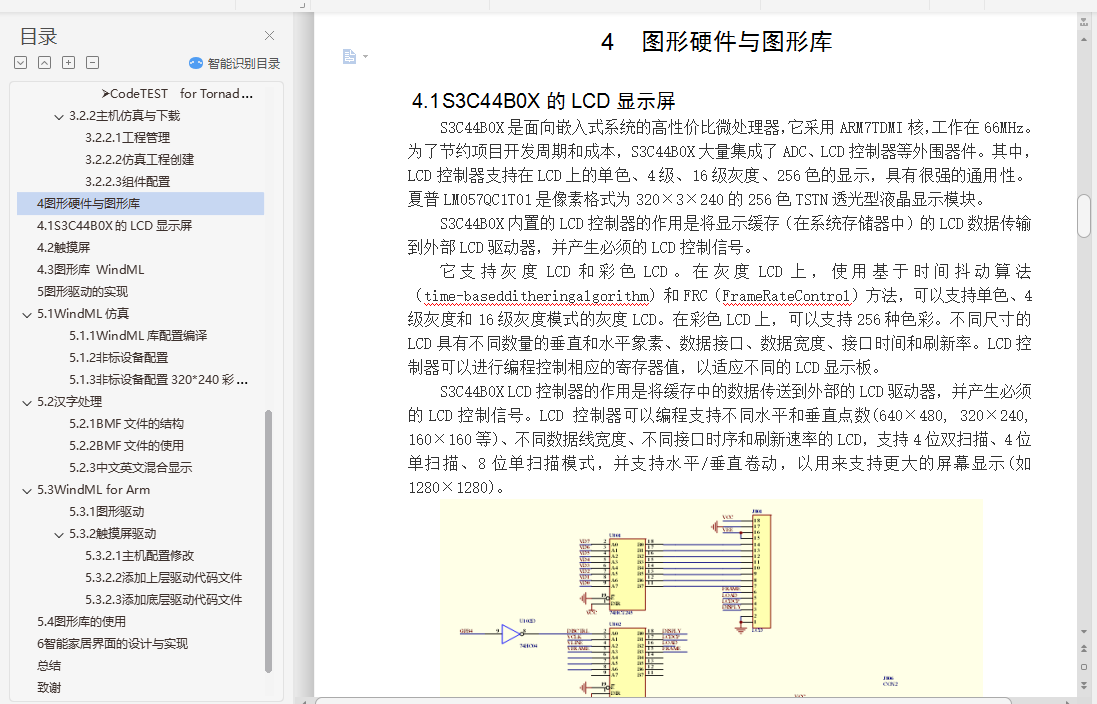
Task: Go to 5.2.3中文英文混合显示 entry
Action: (x=130, y=467)
